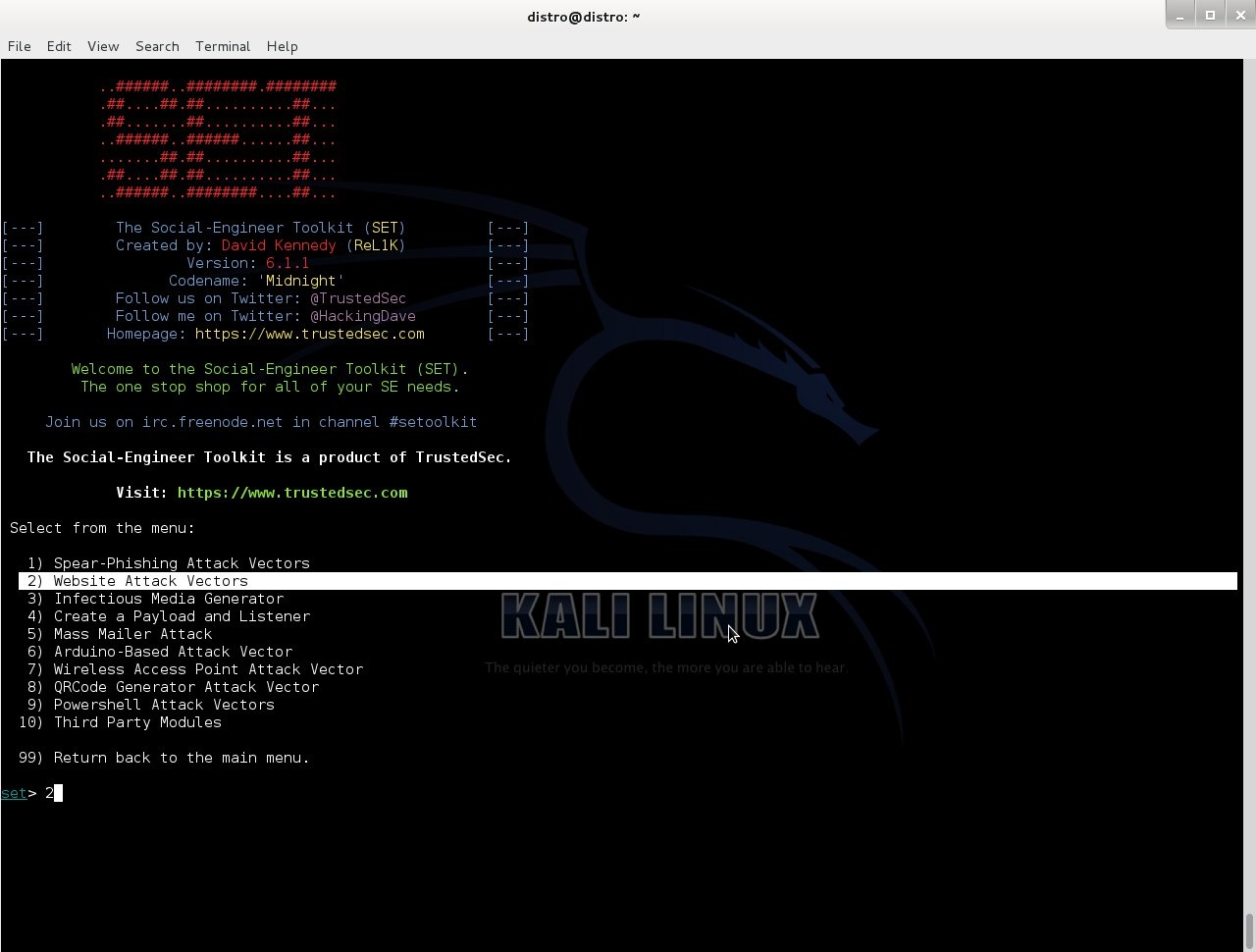This screenshot has height=952, width=1256.
Task: Click the '1) Spear-Phishing Attack Vectors' line
Action: (169, 563)
